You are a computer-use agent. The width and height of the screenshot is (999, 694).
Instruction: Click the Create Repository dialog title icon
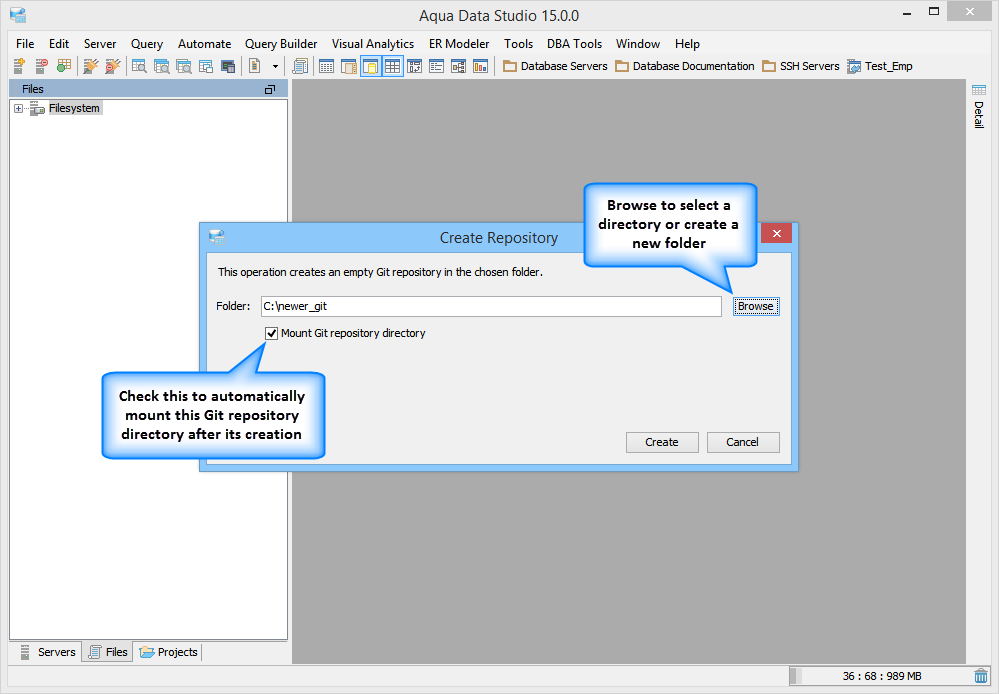(x=217, y=237)
